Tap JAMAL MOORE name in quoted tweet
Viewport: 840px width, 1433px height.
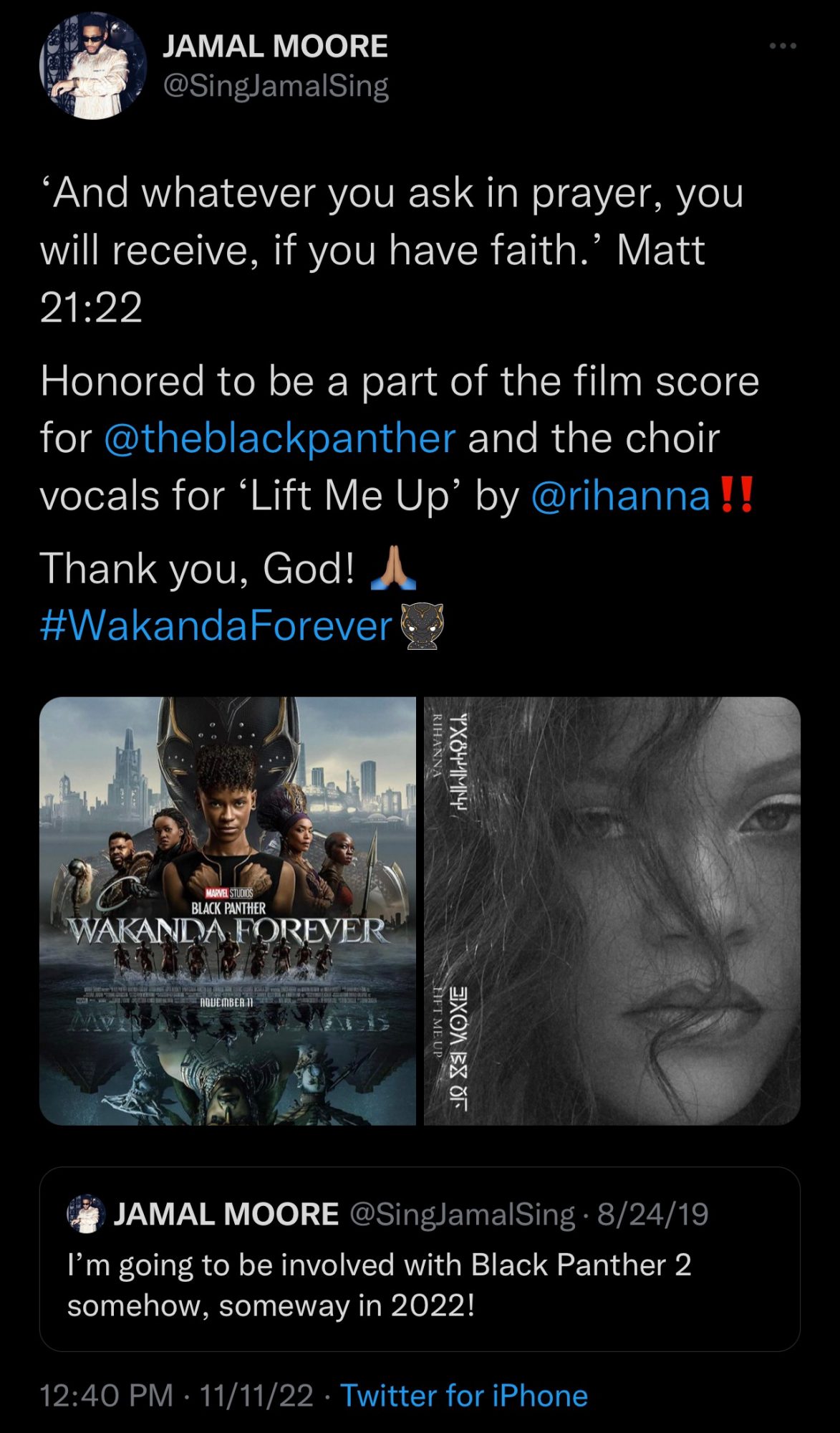pos(226,1214)
